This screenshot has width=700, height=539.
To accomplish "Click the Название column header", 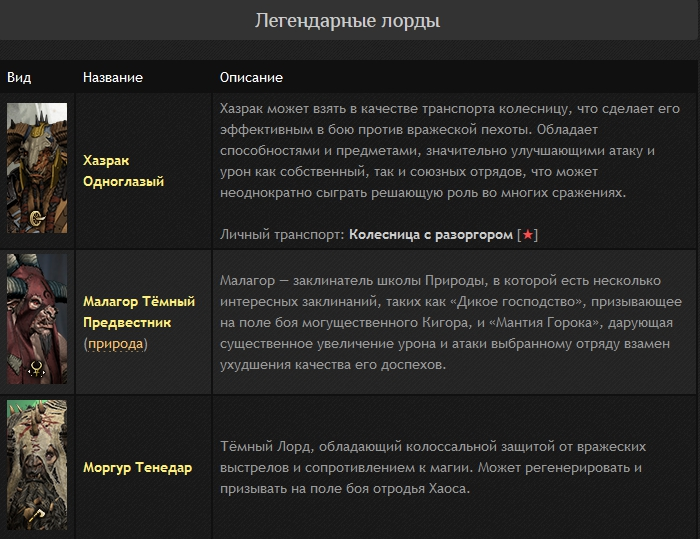I will point(113,77).
